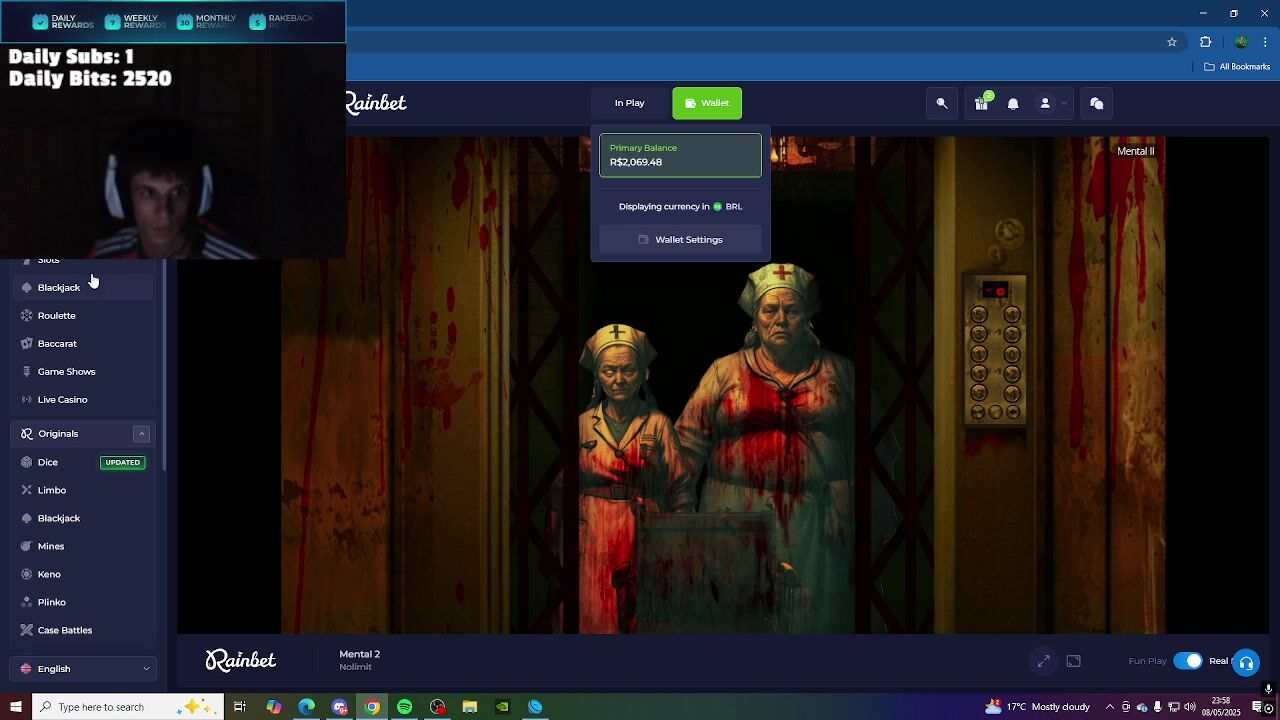
Task: Open File Explorer from the taskbar
Action: coord(470,707)
